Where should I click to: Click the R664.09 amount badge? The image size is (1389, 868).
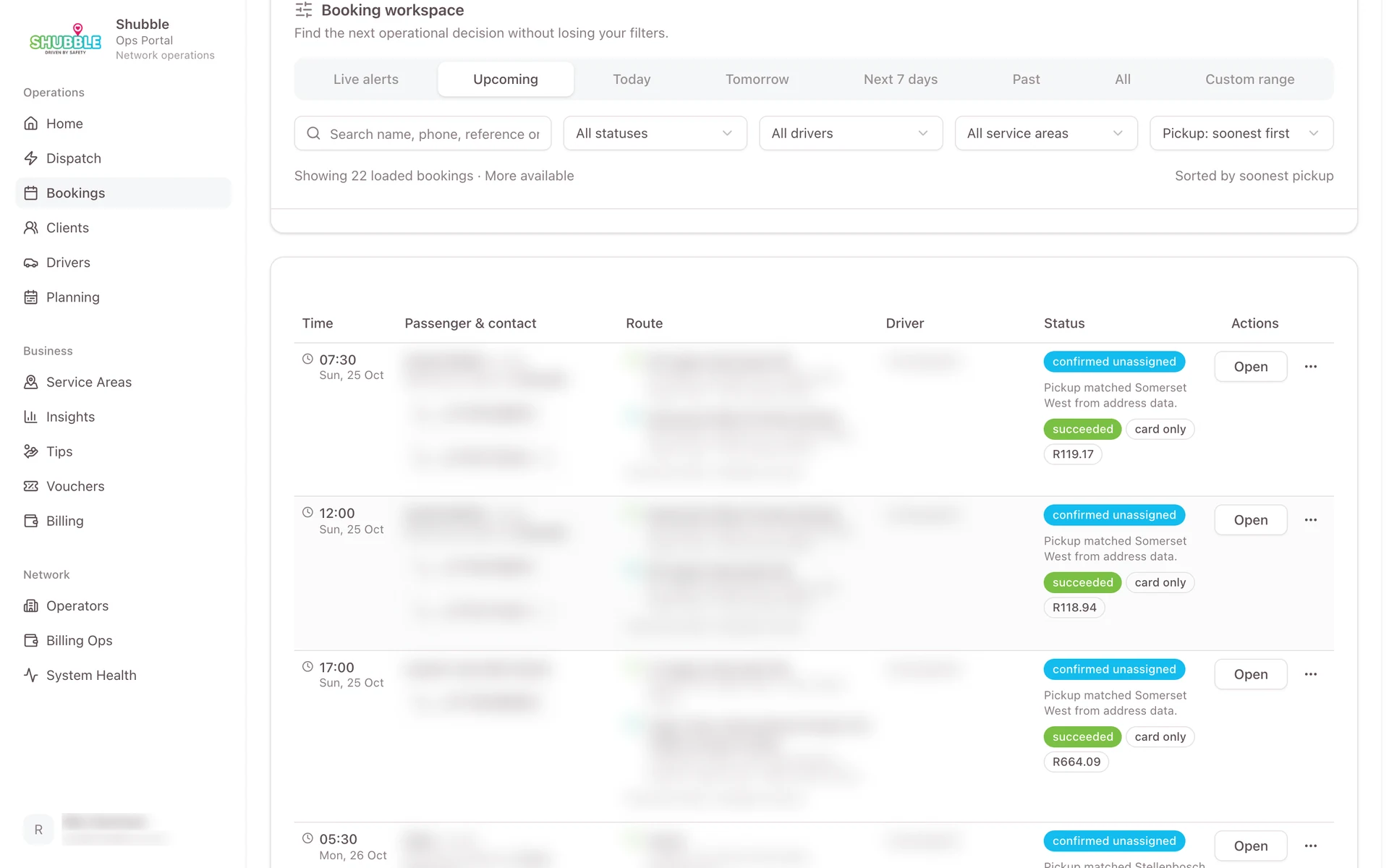click(x=1076, y=762)
